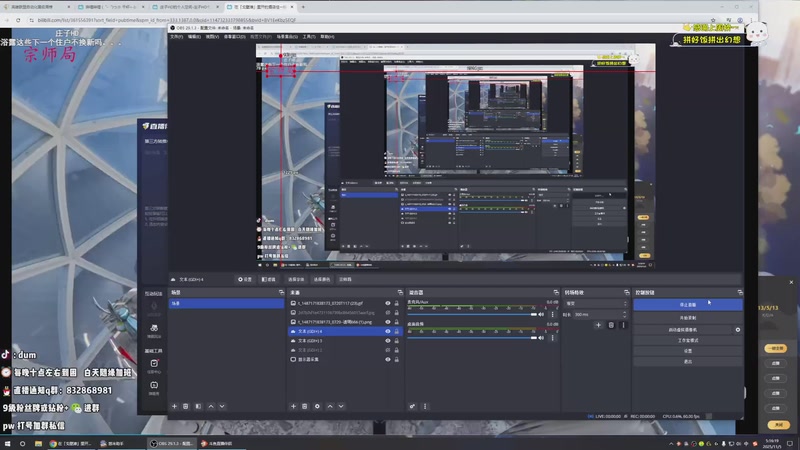This screenshot has width=800, height=450.
Task: Toggle visibility of selected 文本 (GDI+) 4 source
Action: click(388, 330)
